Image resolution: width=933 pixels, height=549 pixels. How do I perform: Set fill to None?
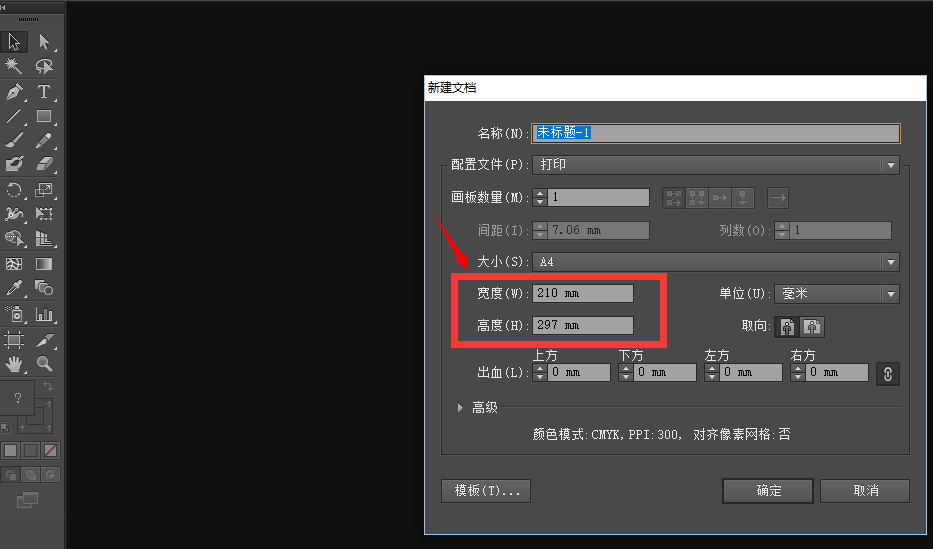click(x=51, y=450)
